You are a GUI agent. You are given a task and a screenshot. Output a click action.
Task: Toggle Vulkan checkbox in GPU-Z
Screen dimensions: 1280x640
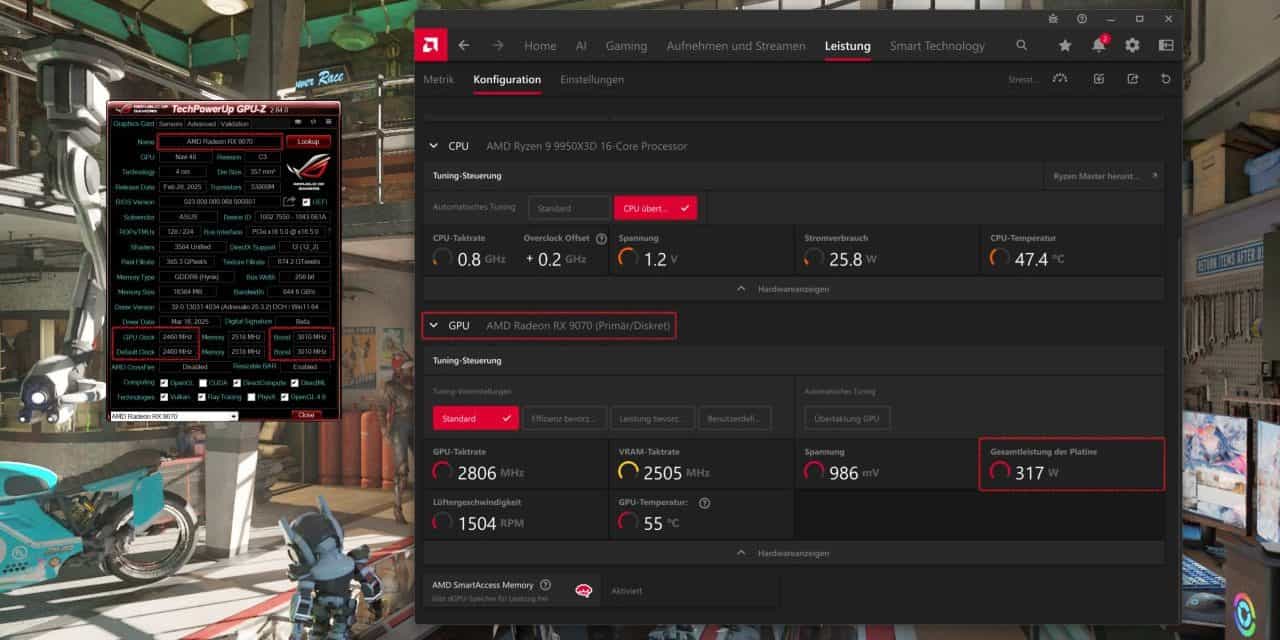(164, 397)
